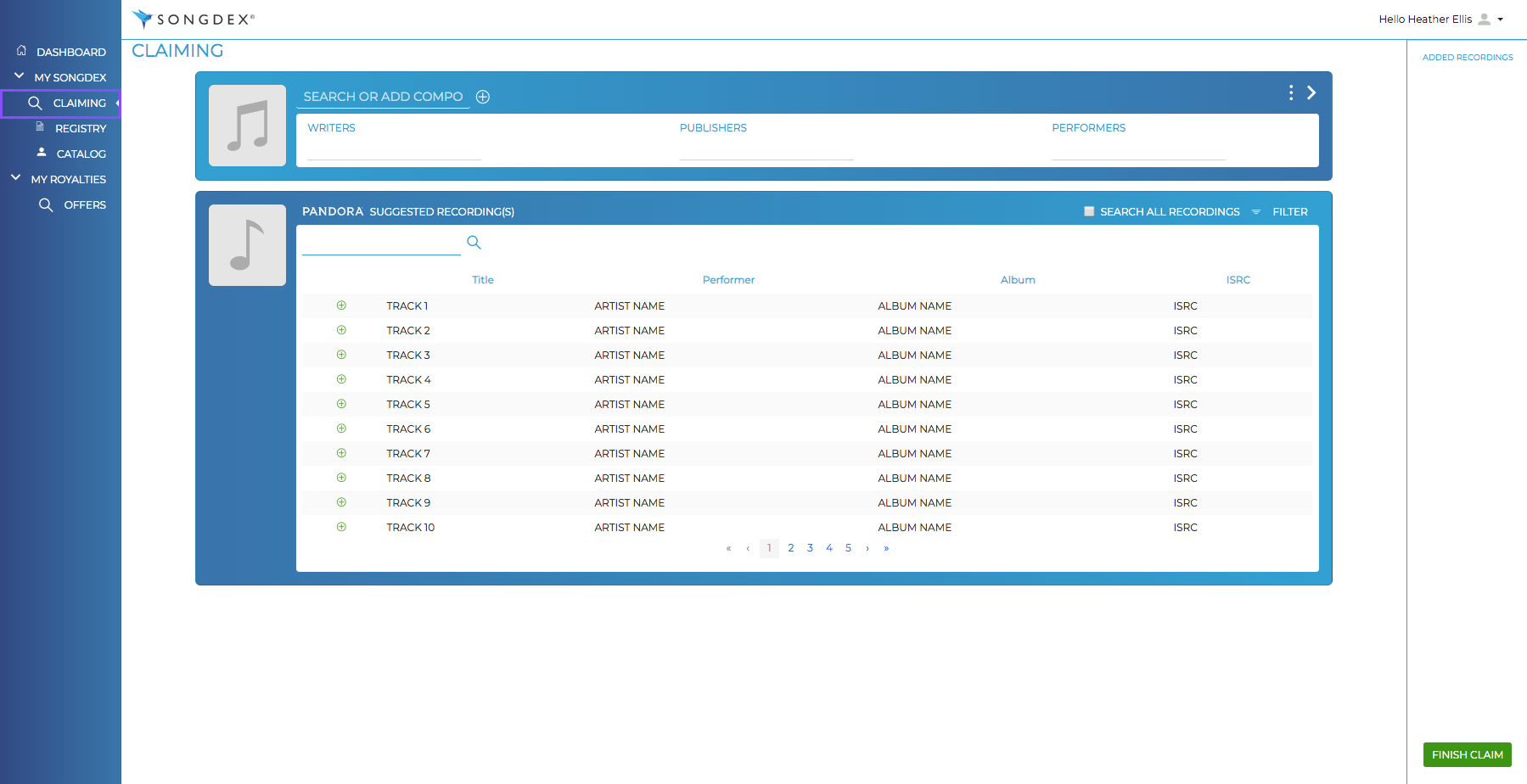The height and width of the screenshot is (784, 1527).
Task: Click the user avatar icon in header
Action: point(1484,19)
